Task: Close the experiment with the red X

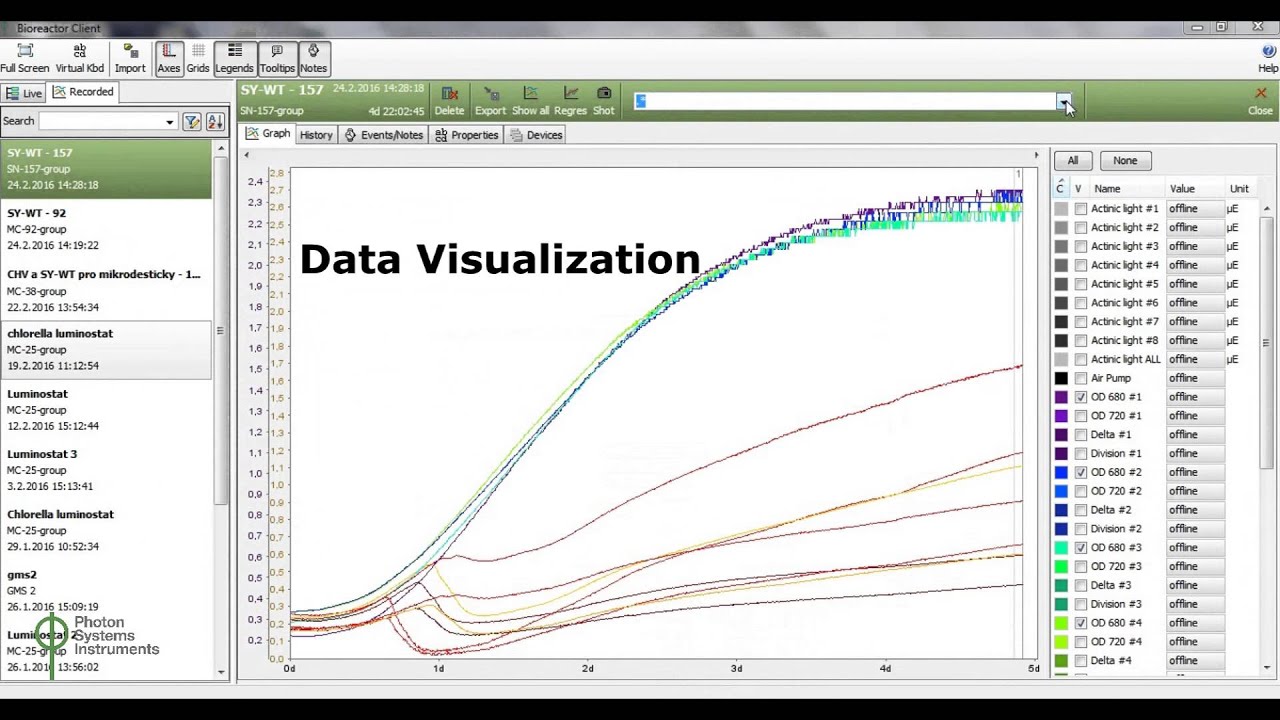Action: (1260, 100)
